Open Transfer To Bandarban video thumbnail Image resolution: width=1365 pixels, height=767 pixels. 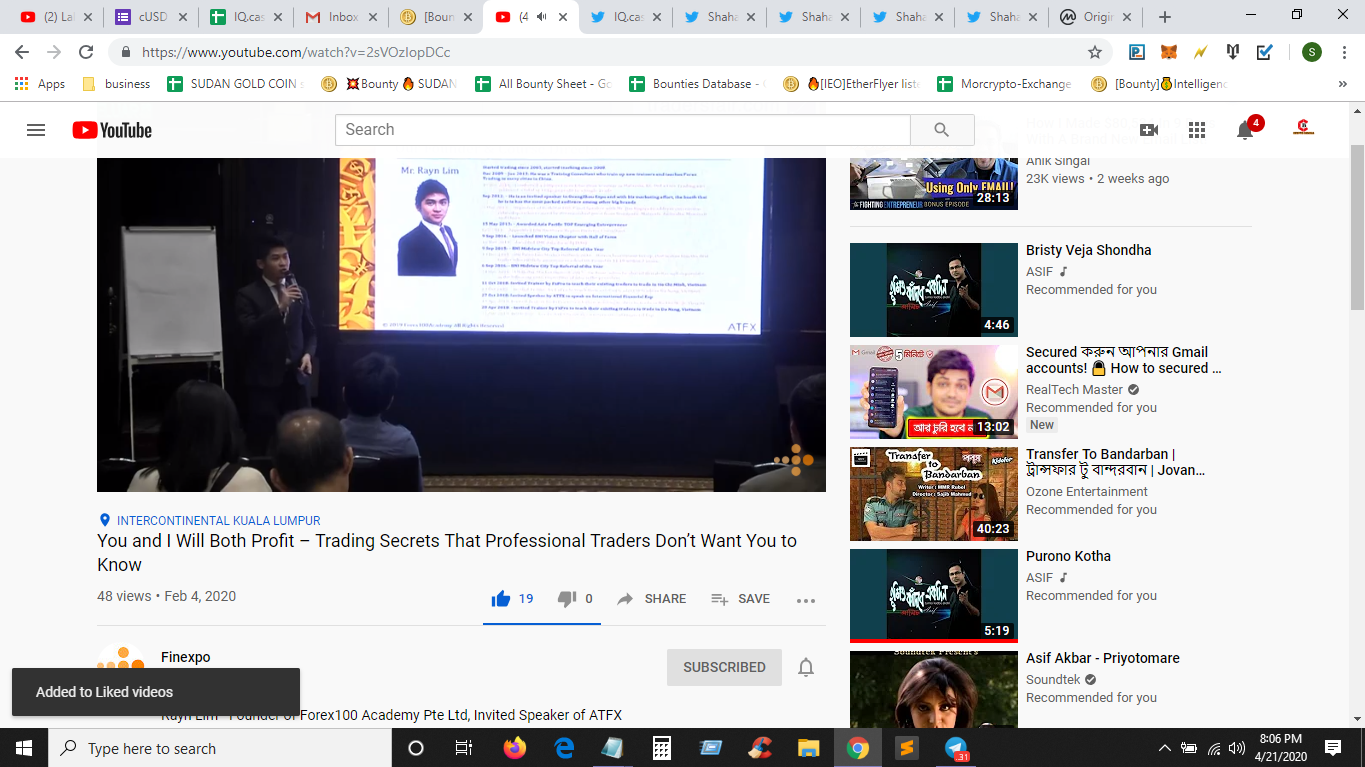pyautogui.click(x=934, y=494)
